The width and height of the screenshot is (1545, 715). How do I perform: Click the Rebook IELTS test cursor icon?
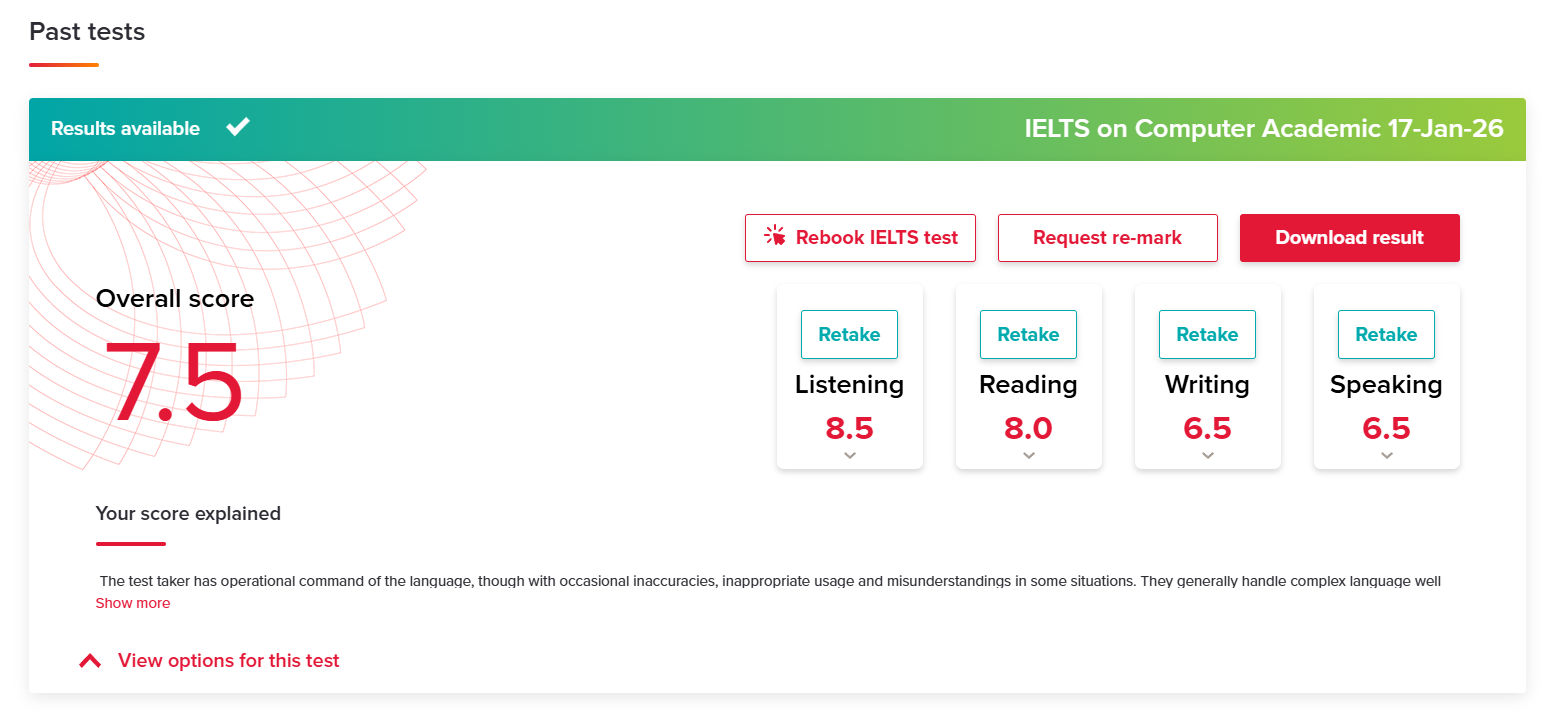coord(775,236)
